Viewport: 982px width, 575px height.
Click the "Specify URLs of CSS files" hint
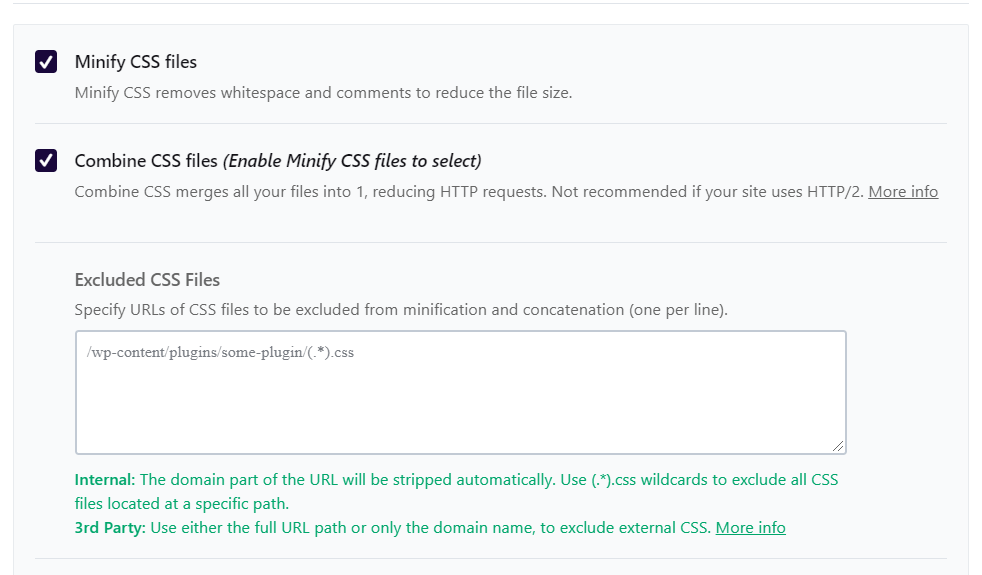[401, 309]
